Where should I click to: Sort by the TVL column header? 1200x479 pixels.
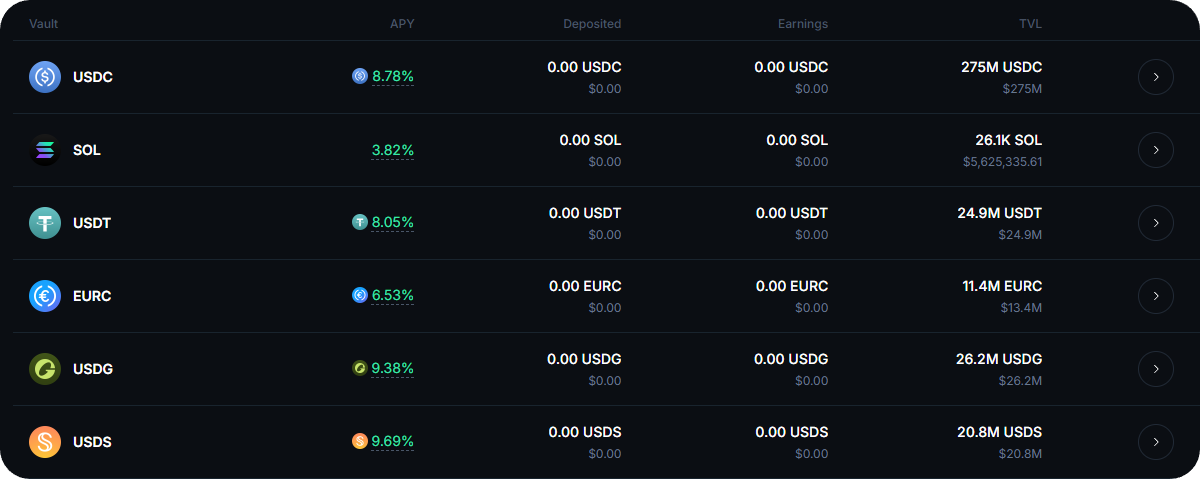click(1030, 24)
